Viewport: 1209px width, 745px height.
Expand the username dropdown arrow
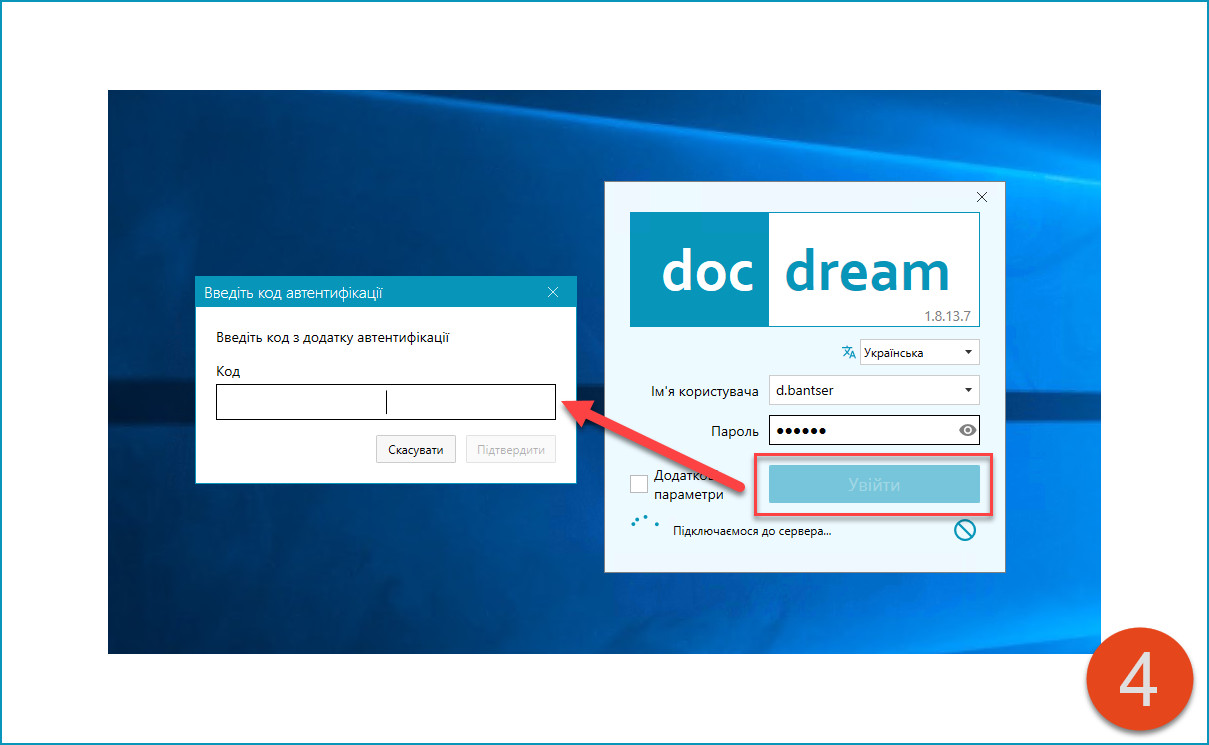(x=967, y=390)
